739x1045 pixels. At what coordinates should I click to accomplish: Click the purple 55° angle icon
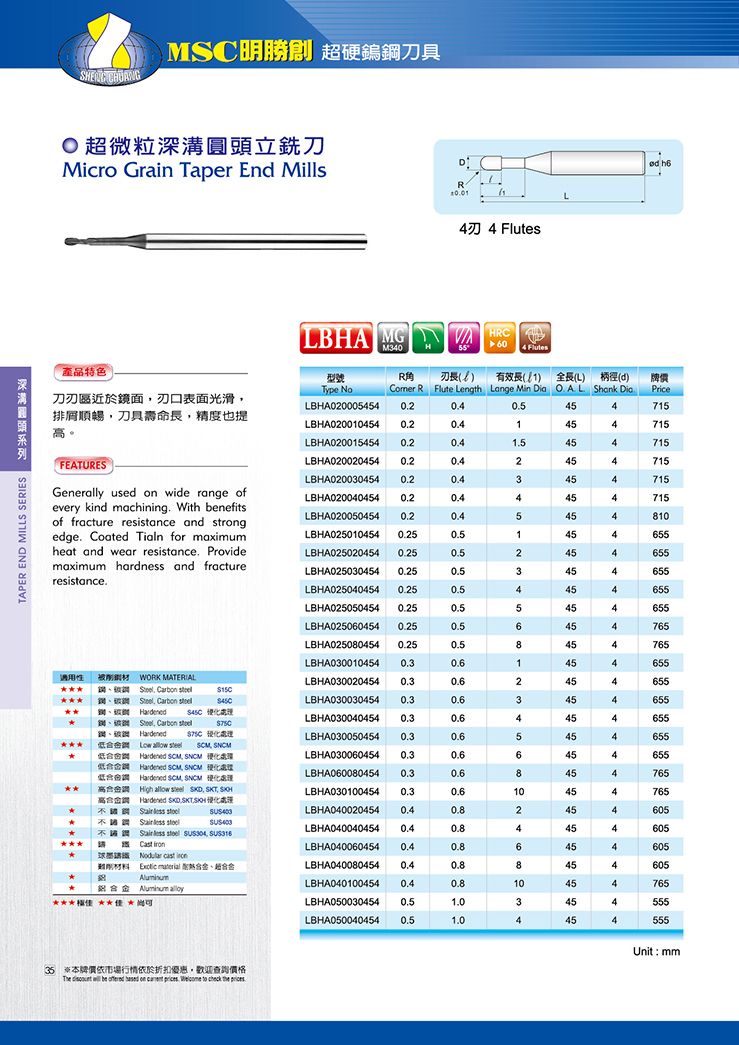[x=464, y=338]
